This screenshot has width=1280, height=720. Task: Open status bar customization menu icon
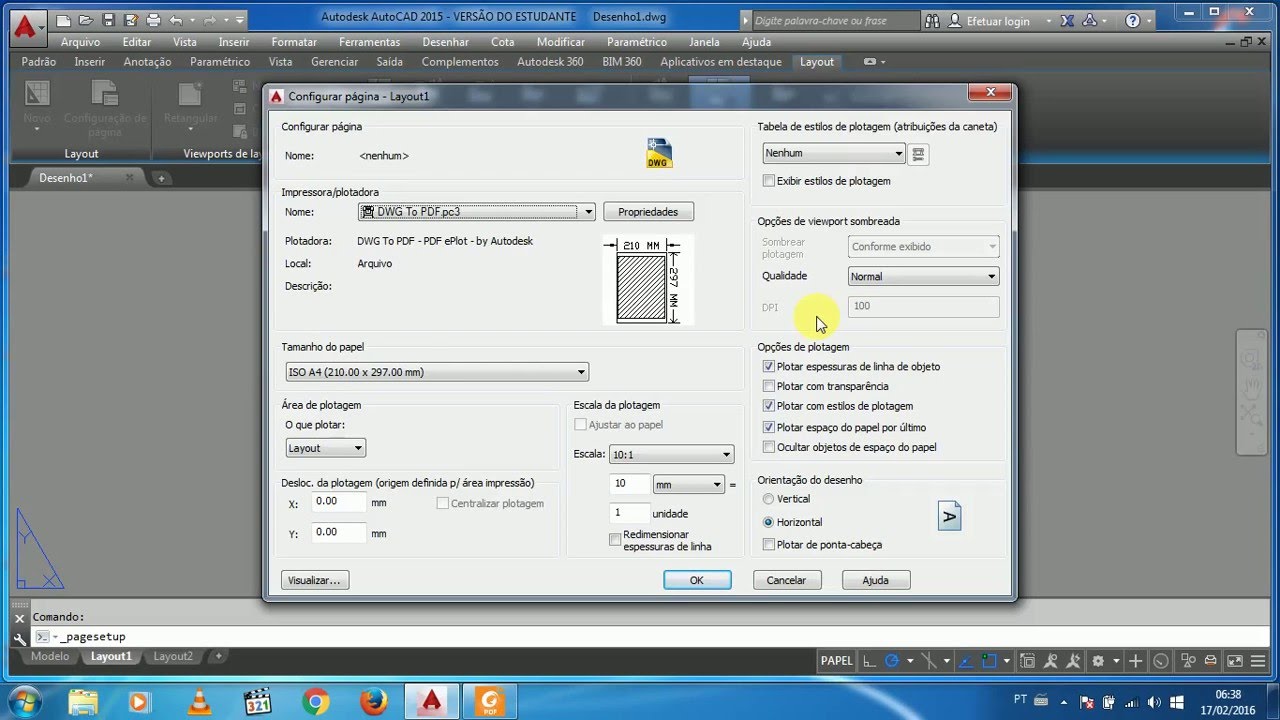(1259, 660)
